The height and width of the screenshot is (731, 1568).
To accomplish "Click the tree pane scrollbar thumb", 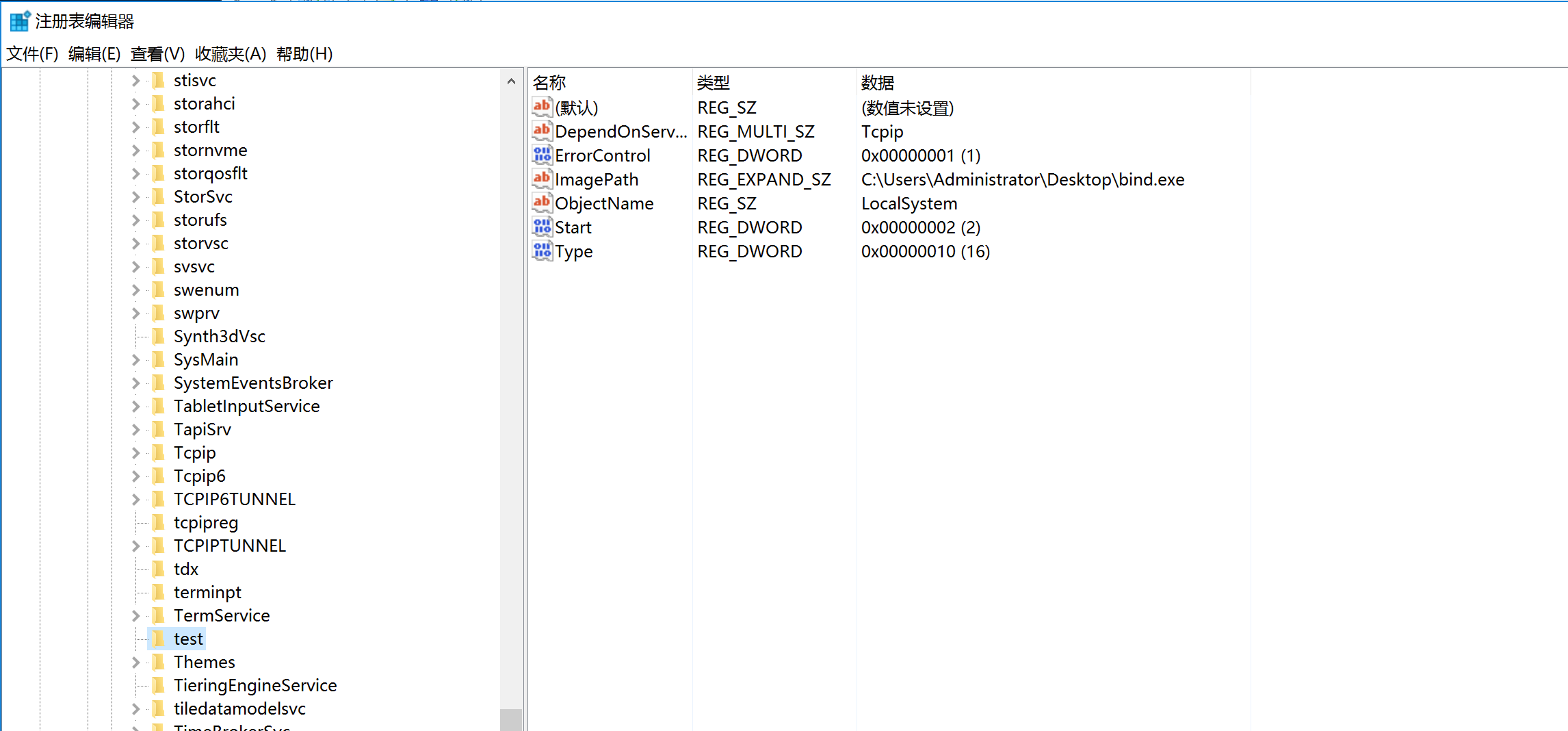I will [511, 719].
